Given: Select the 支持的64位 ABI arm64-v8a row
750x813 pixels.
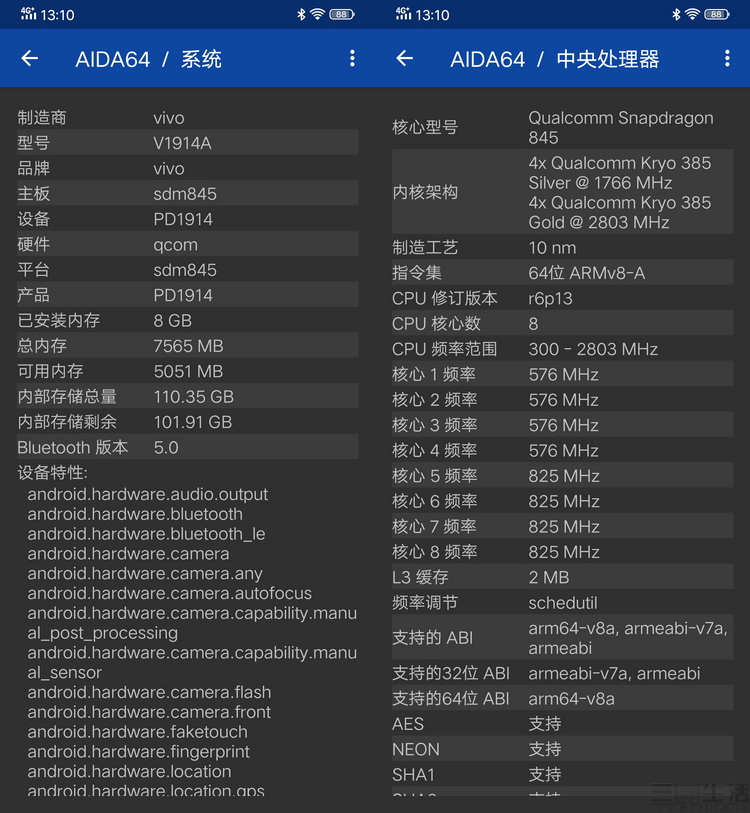Looking at the screenshot, I should pyautogui.click(x=563, y=698).
